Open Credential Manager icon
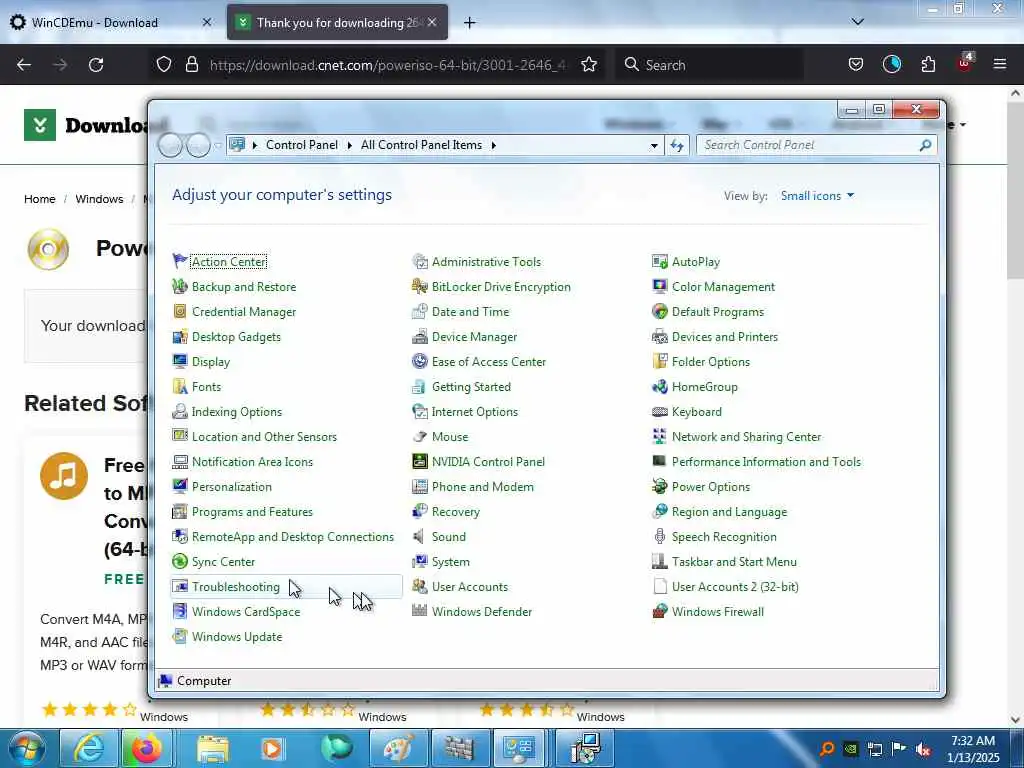Viewport: 1024px width, 768px height. 180,312
